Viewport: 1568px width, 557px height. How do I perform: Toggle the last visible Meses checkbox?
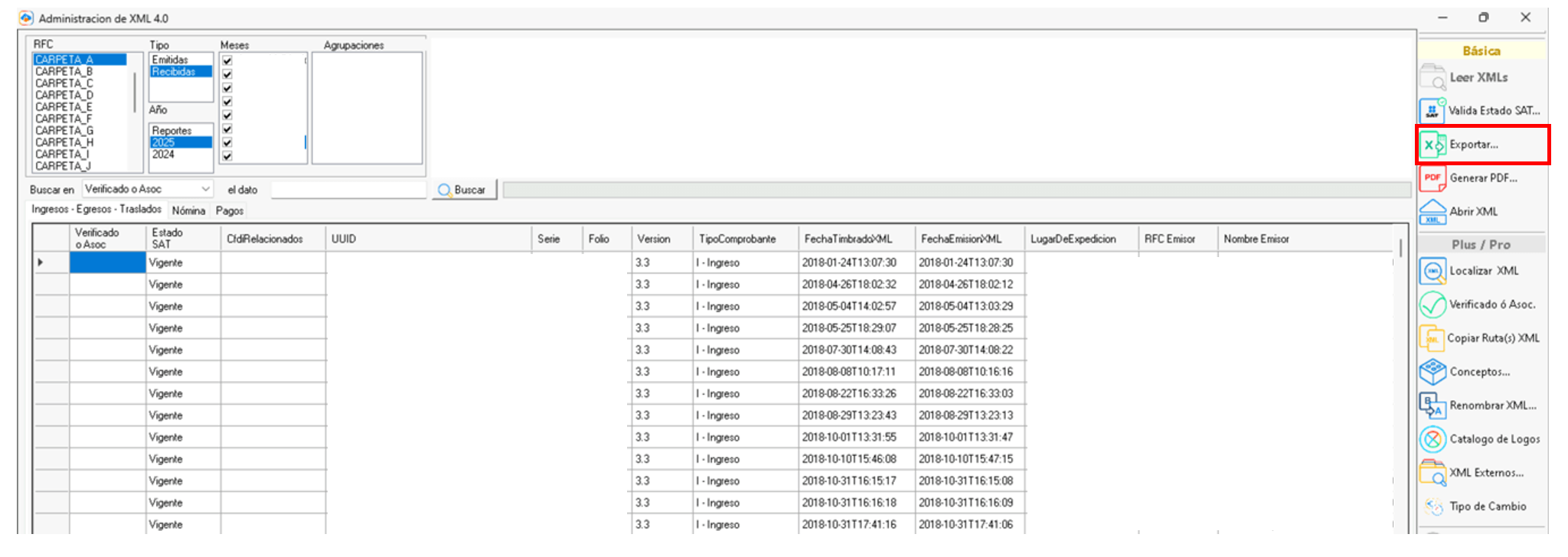point(227,156)
